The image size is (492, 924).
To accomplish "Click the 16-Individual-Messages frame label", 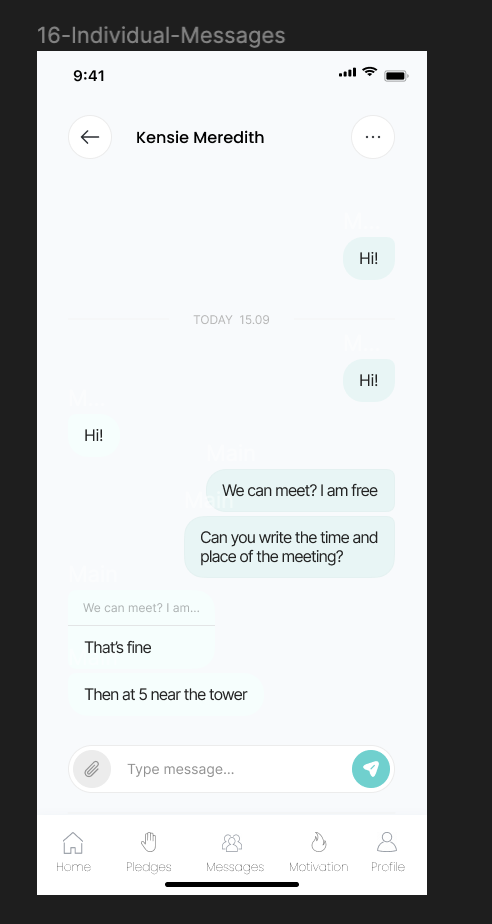I will pos(161,35).
